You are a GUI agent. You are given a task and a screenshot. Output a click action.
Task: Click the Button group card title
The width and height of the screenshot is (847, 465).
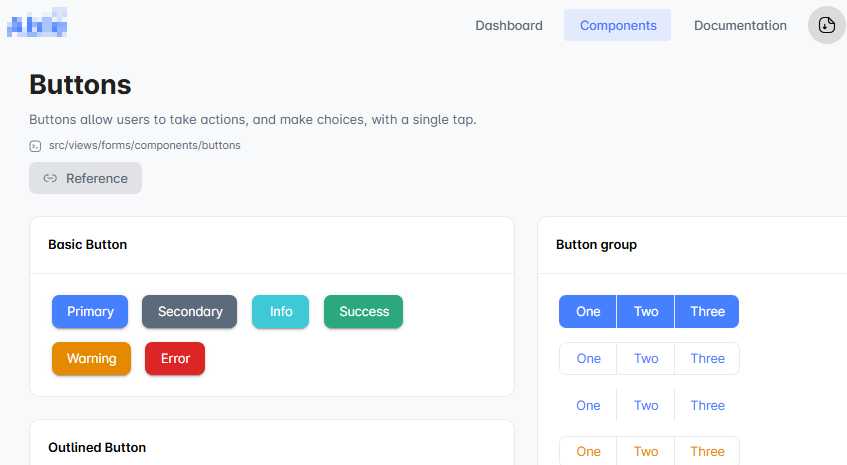596,245
